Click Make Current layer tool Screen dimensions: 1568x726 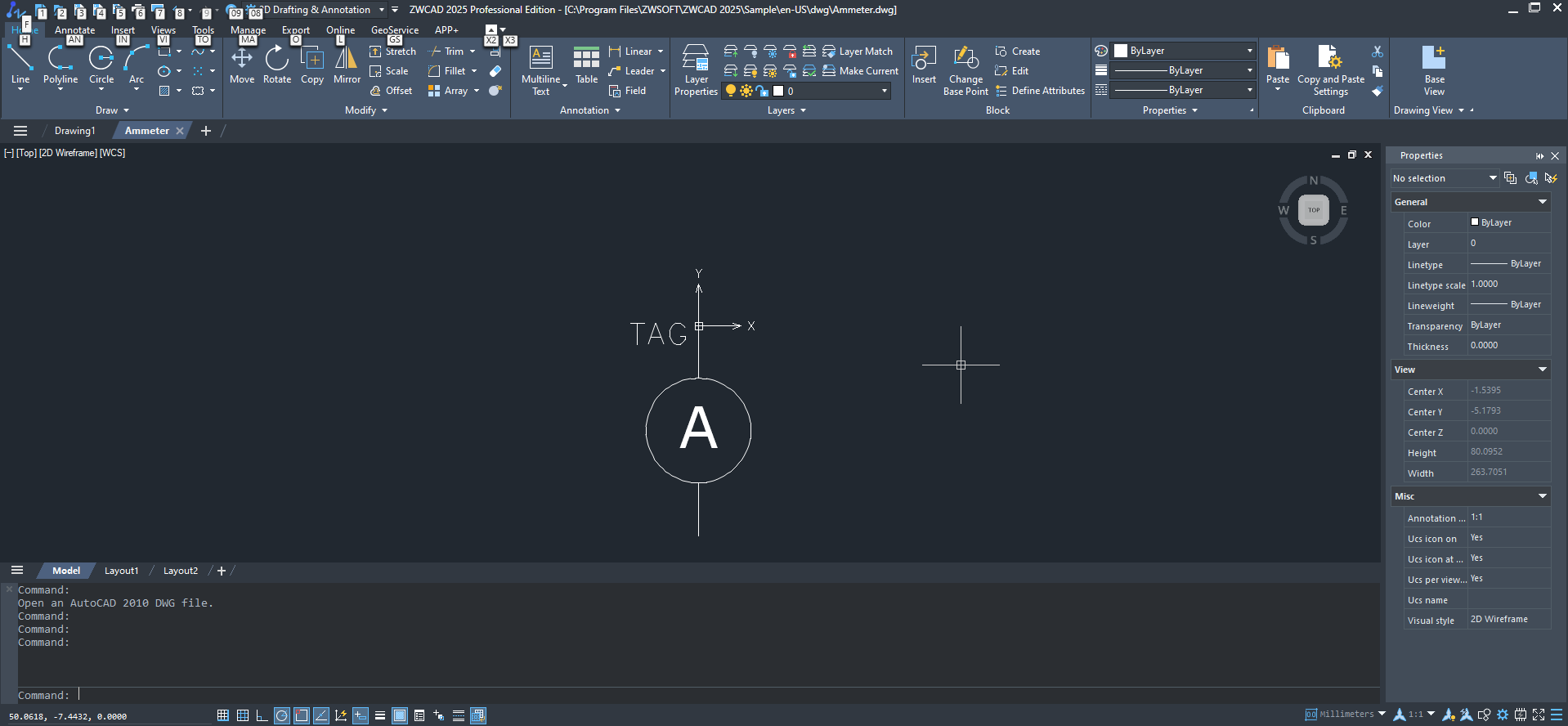860,71
